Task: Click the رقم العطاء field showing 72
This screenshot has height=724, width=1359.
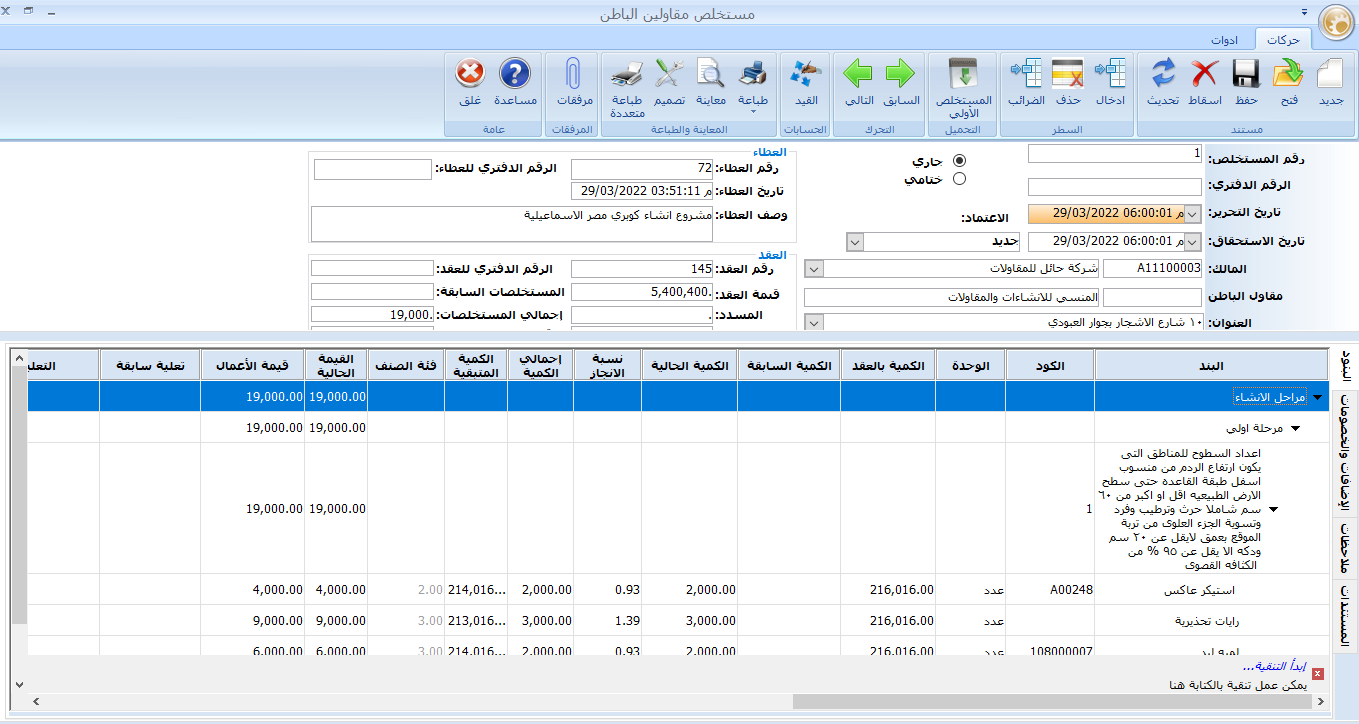Action: point(642,168)
